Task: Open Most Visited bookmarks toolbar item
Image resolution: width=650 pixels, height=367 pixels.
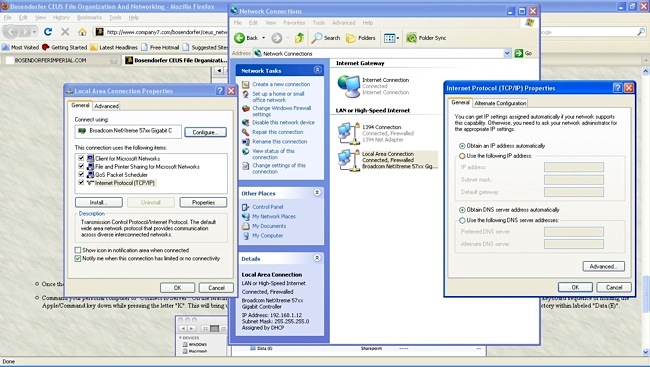Action: (21, 47)
